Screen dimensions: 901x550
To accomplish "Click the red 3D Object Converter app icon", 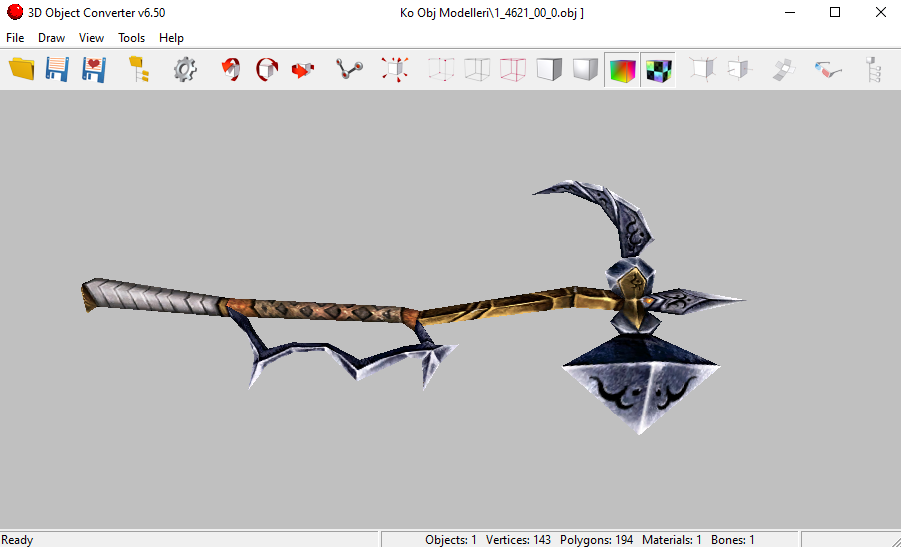I will (x=15, y=11).
